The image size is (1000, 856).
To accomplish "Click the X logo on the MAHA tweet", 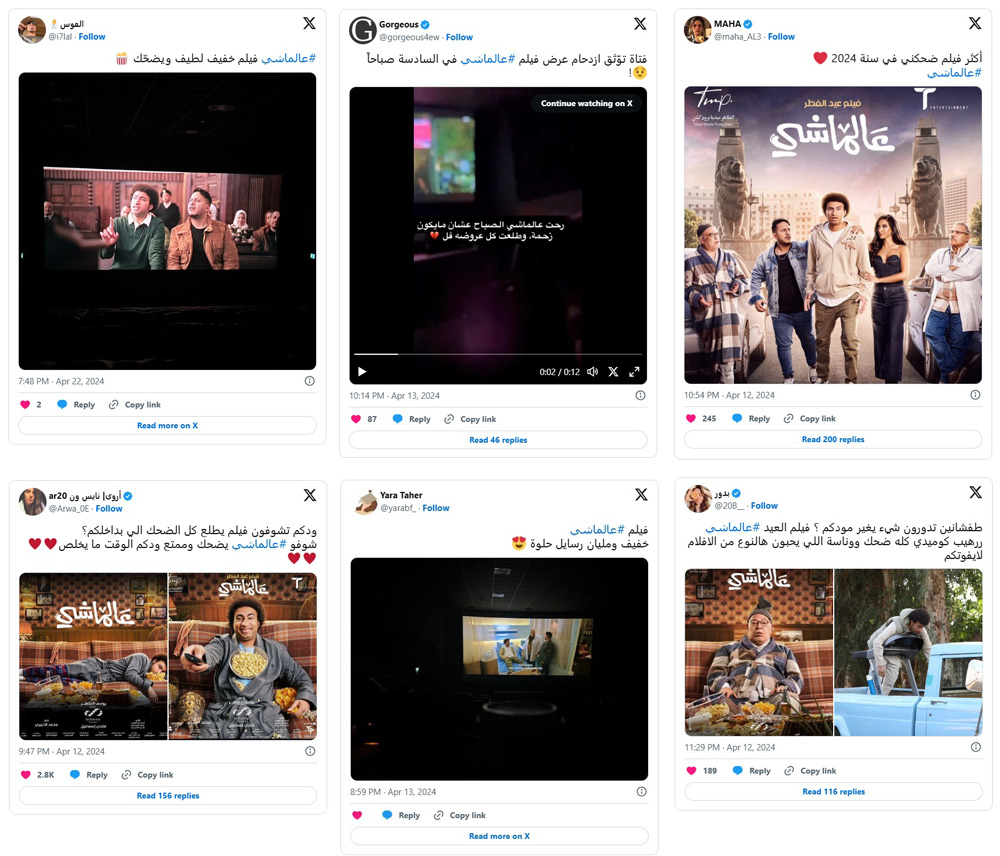I will pos(974,24).
